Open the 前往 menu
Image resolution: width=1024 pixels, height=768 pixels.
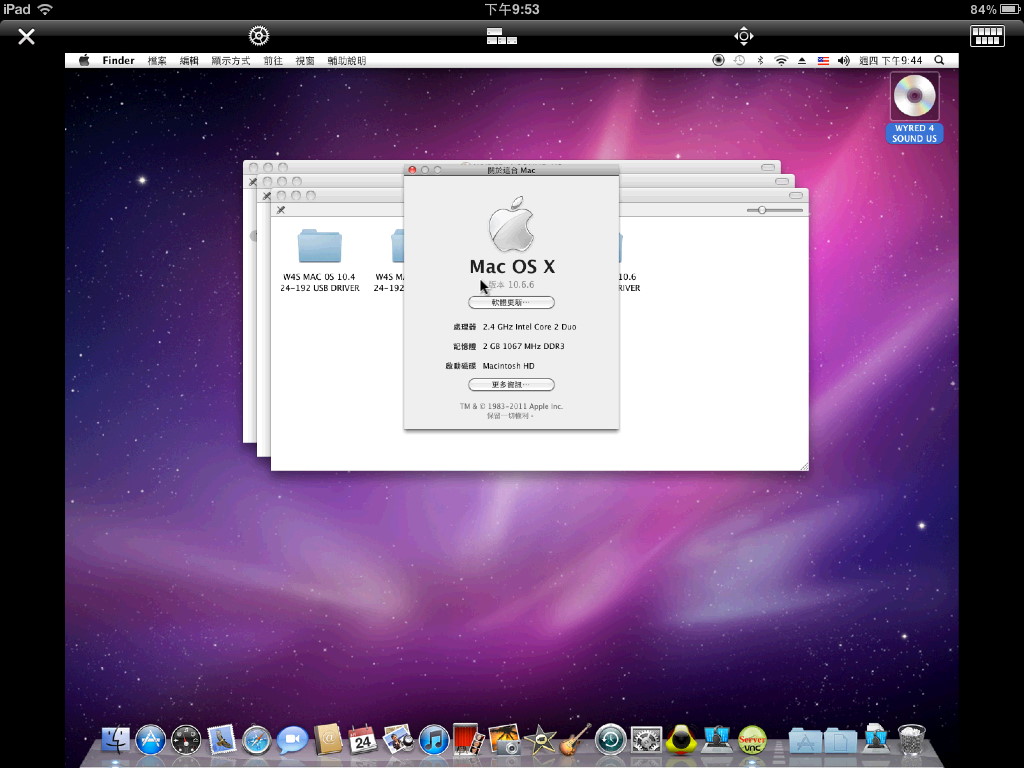(x=273, y=61)
